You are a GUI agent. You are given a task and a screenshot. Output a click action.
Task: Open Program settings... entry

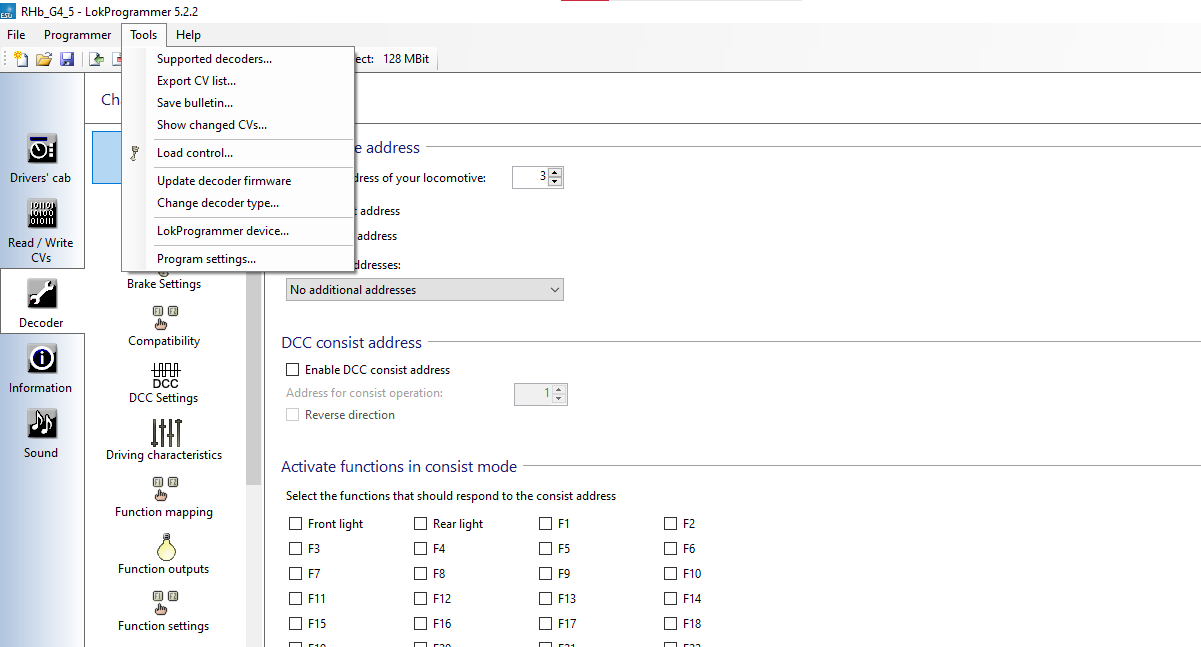[238, 259]
